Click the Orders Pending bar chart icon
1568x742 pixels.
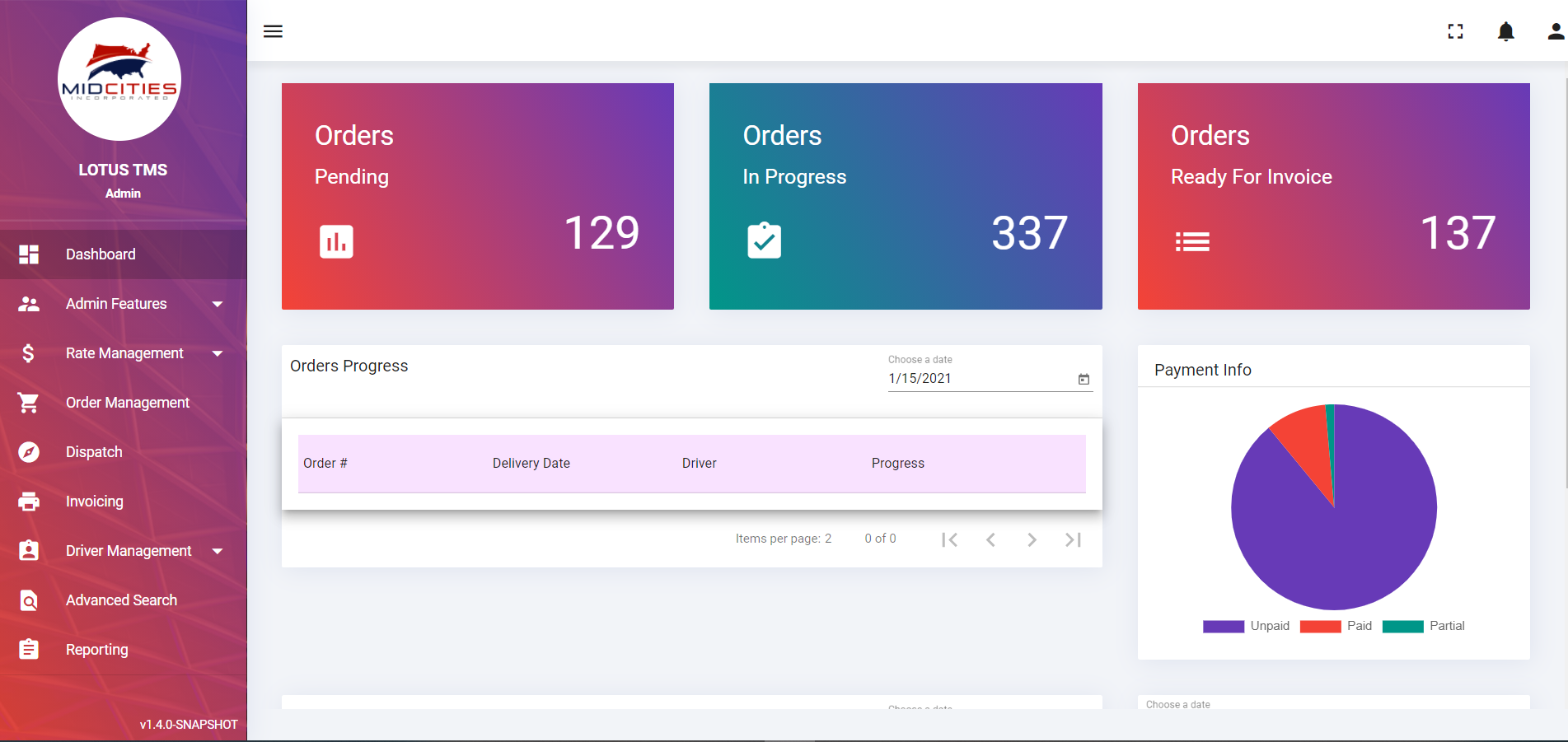[x=336, y=241]
